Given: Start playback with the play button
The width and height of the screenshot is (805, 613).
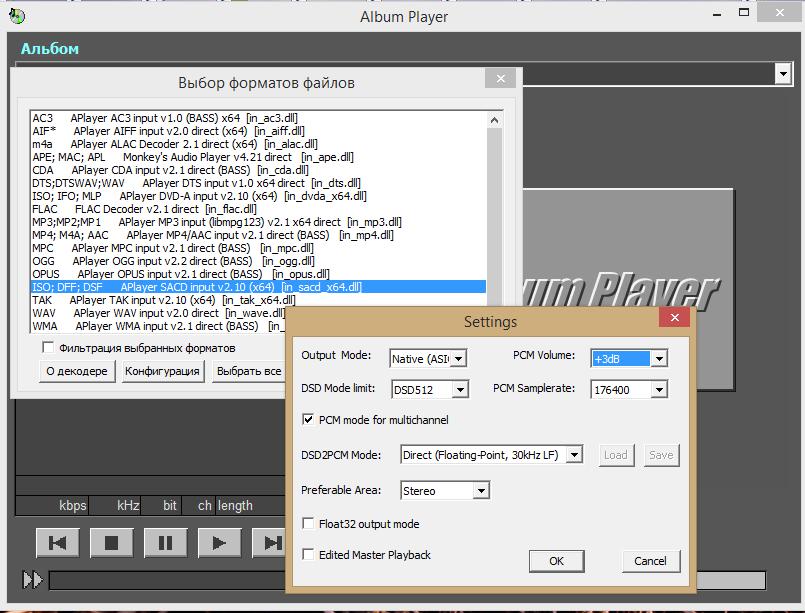Looking at the screenshot, I should click(x=218, y=543).
